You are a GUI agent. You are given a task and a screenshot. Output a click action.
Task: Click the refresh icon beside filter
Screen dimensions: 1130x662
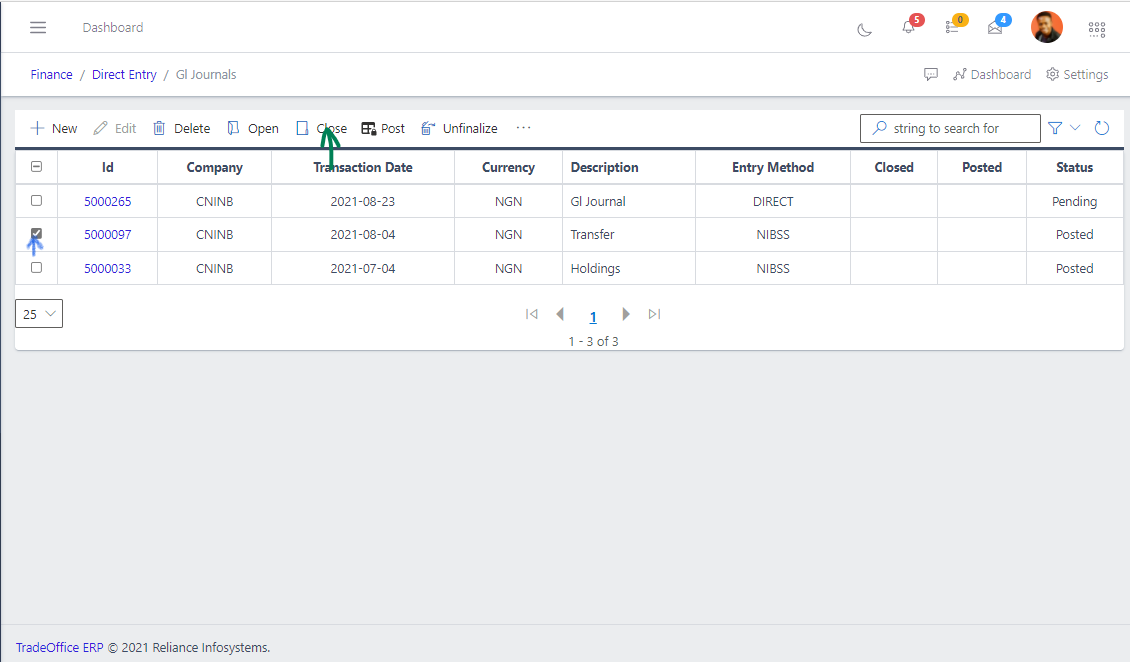point(1102,128)
